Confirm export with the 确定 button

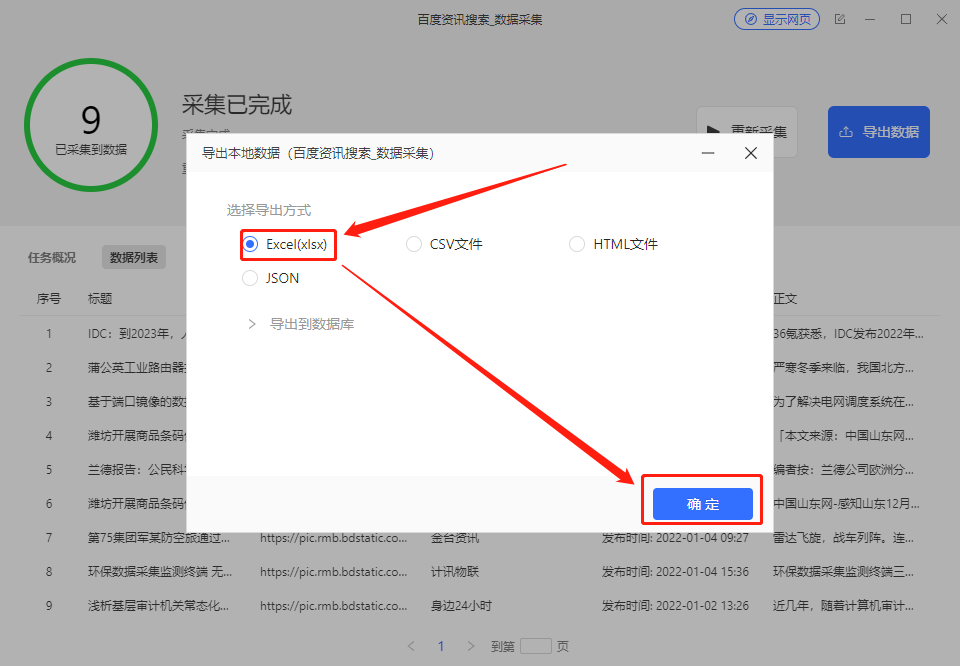[x=702, y=504]
